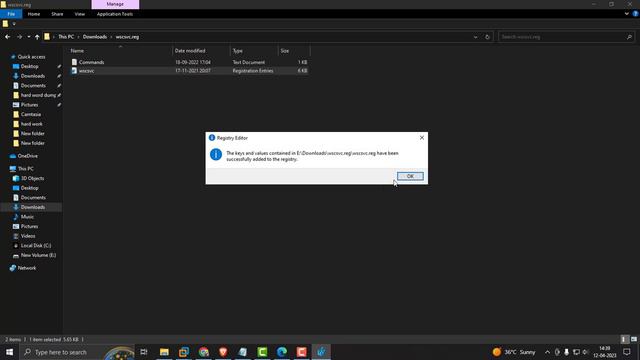The image size is (640, 360).
Task: Open the Camtasia folder in sidebar
Action: point(31,114)
